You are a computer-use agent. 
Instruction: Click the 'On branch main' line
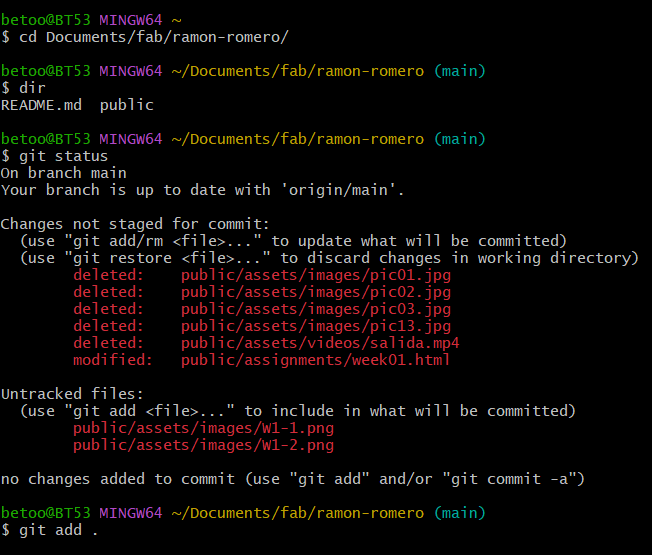64,173
